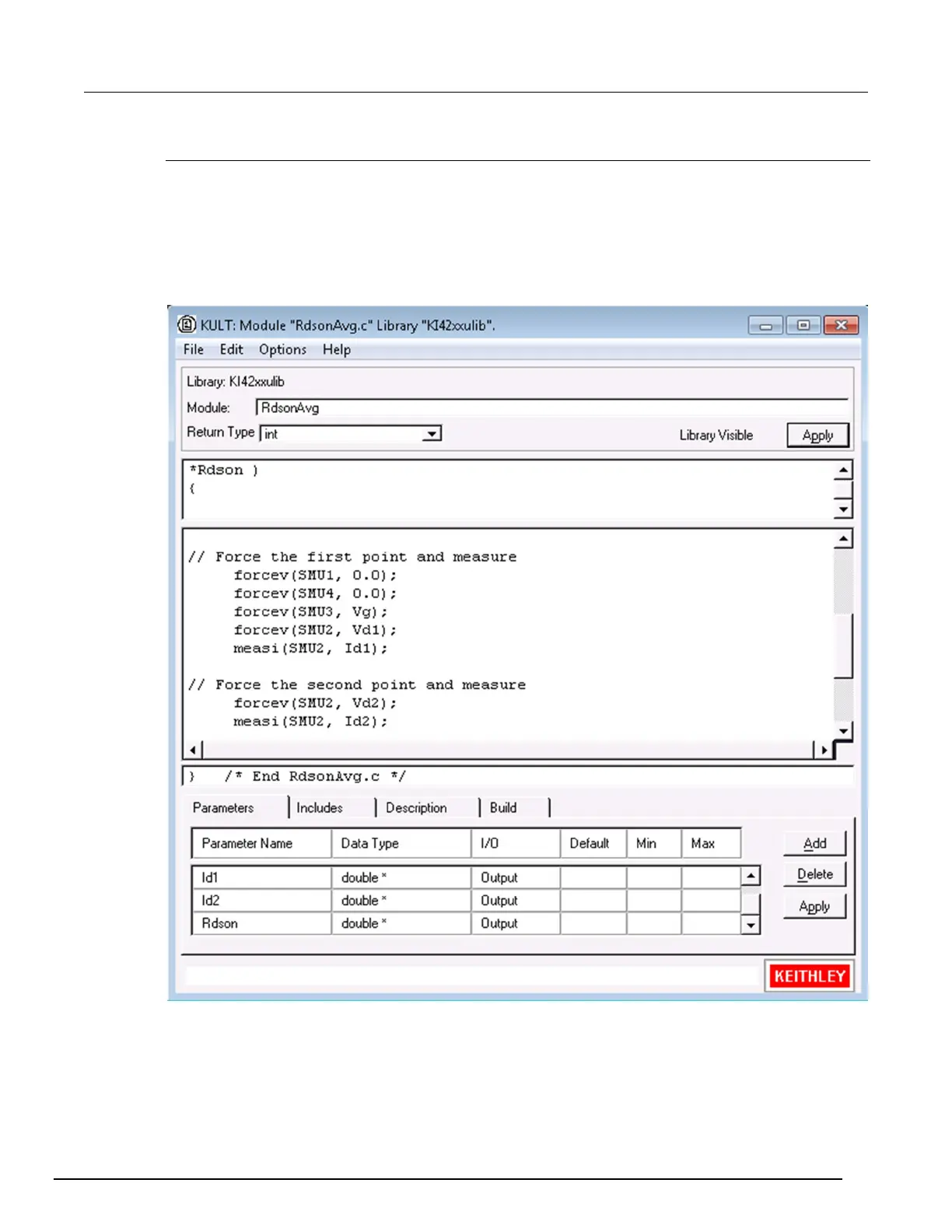Open the File menu
Viewport: 952px width, 1232px height.
tap(194, 350)
